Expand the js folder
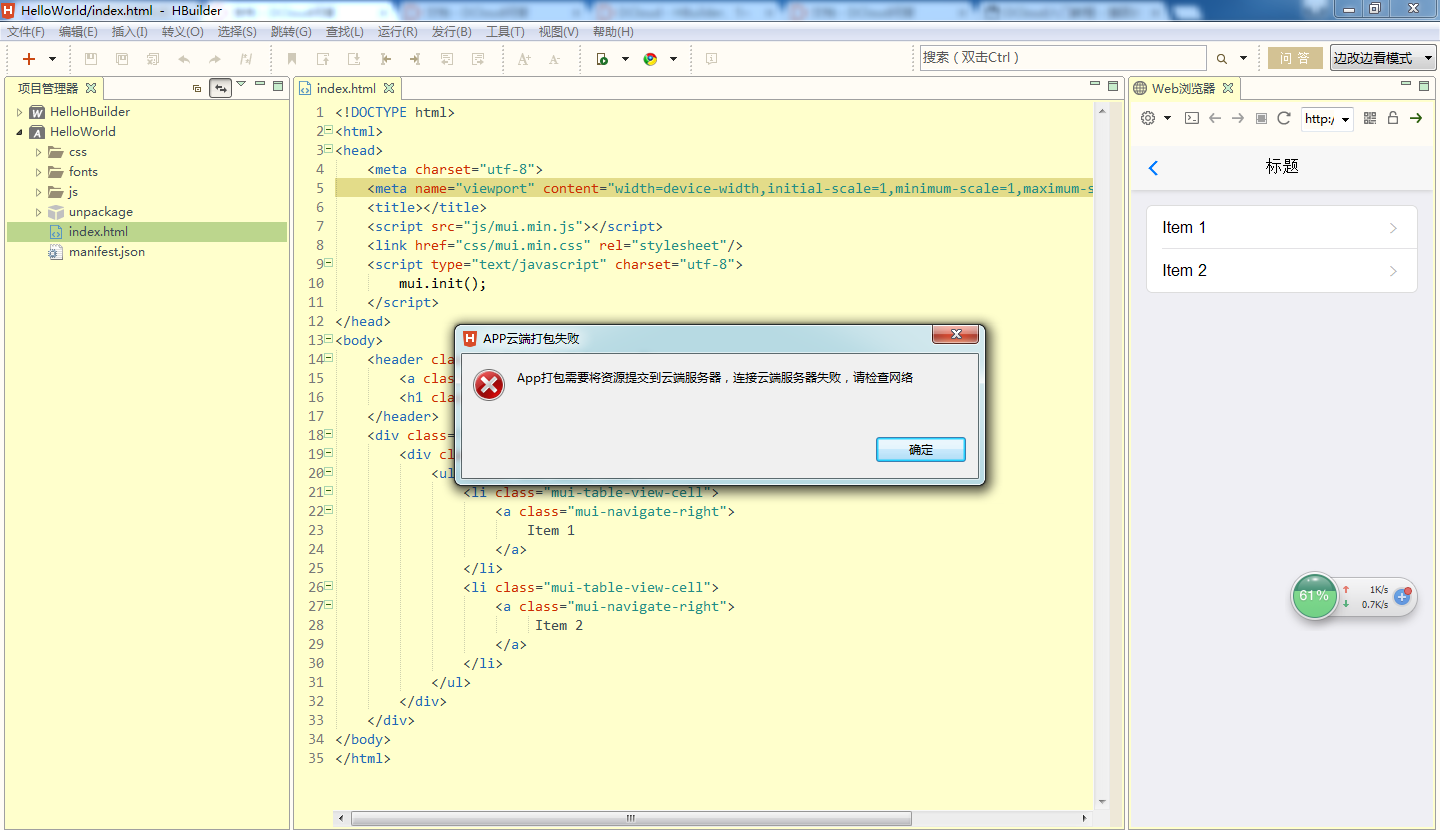 [x=38, y=192]
